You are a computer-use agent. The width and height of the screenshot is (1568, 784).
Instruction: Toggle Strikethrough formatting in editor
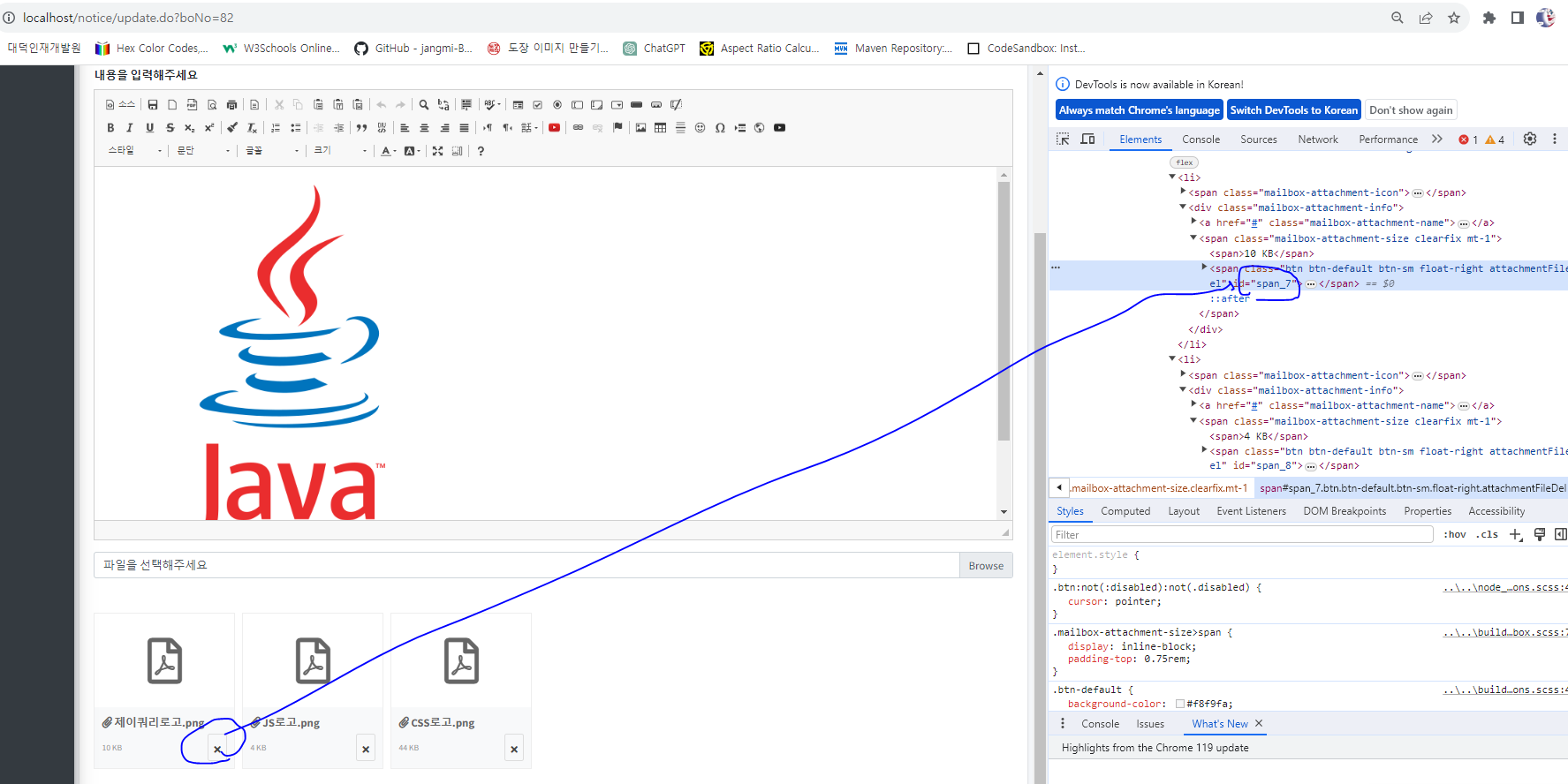coord(170,128)
